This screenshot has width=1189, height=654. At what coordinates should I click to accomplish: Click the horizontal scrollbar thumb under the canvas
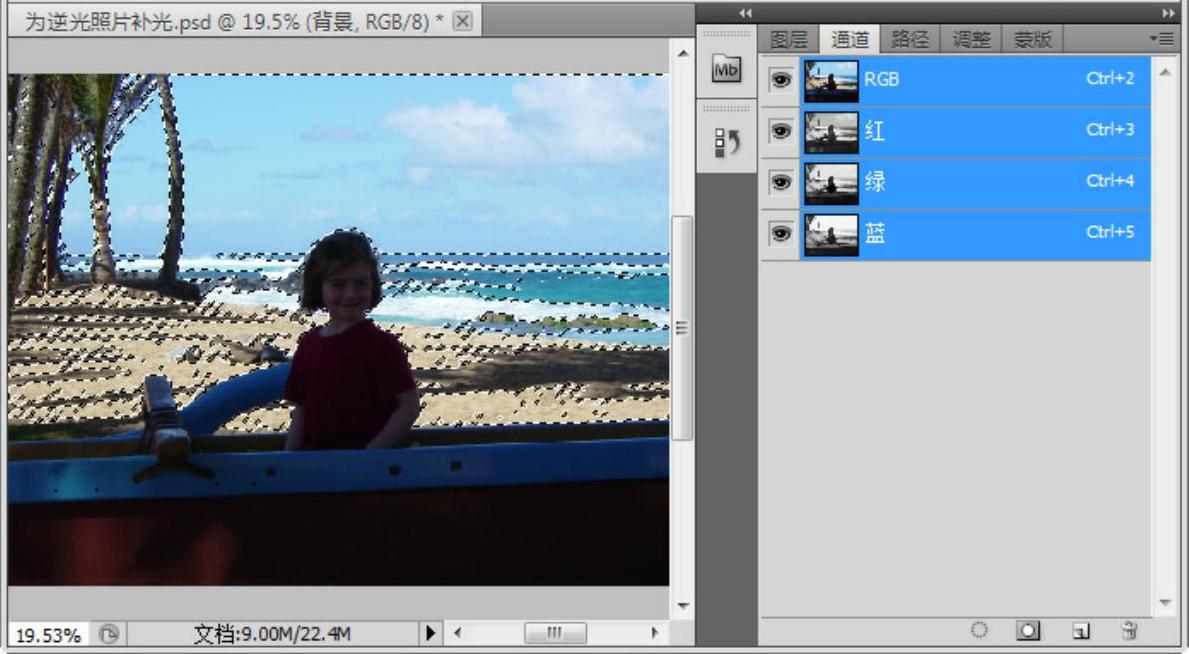point(555,632)
